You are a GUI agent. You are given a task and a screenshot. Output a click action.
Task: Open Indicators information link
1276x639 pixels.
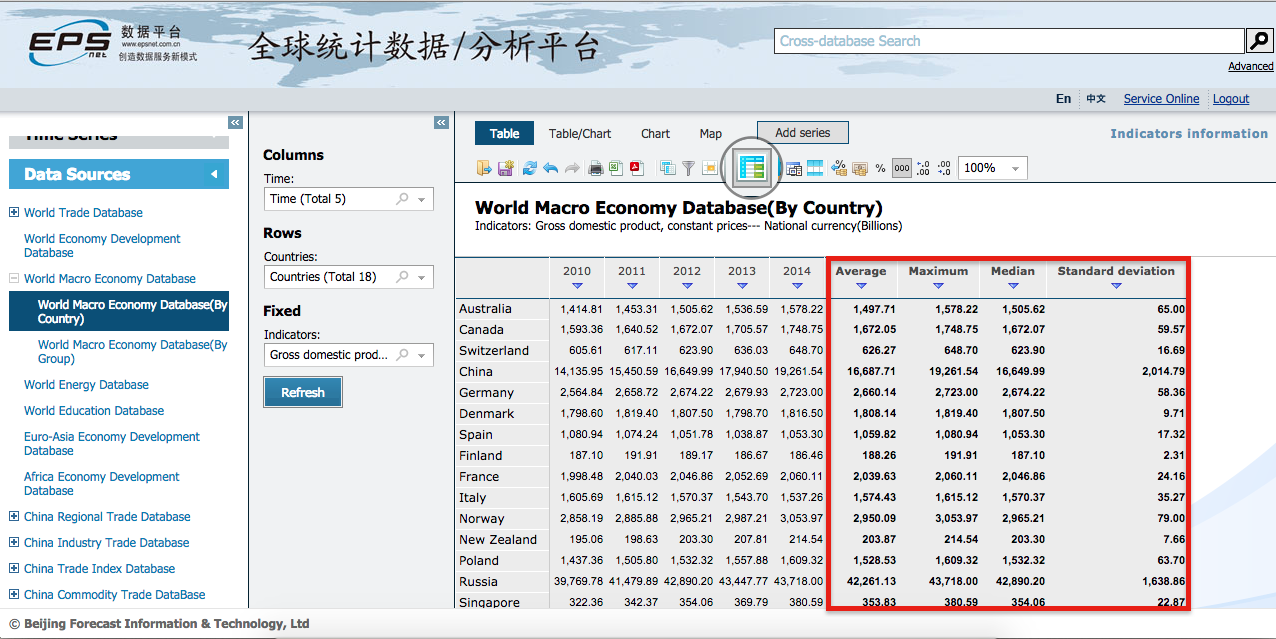point(1189,133)
